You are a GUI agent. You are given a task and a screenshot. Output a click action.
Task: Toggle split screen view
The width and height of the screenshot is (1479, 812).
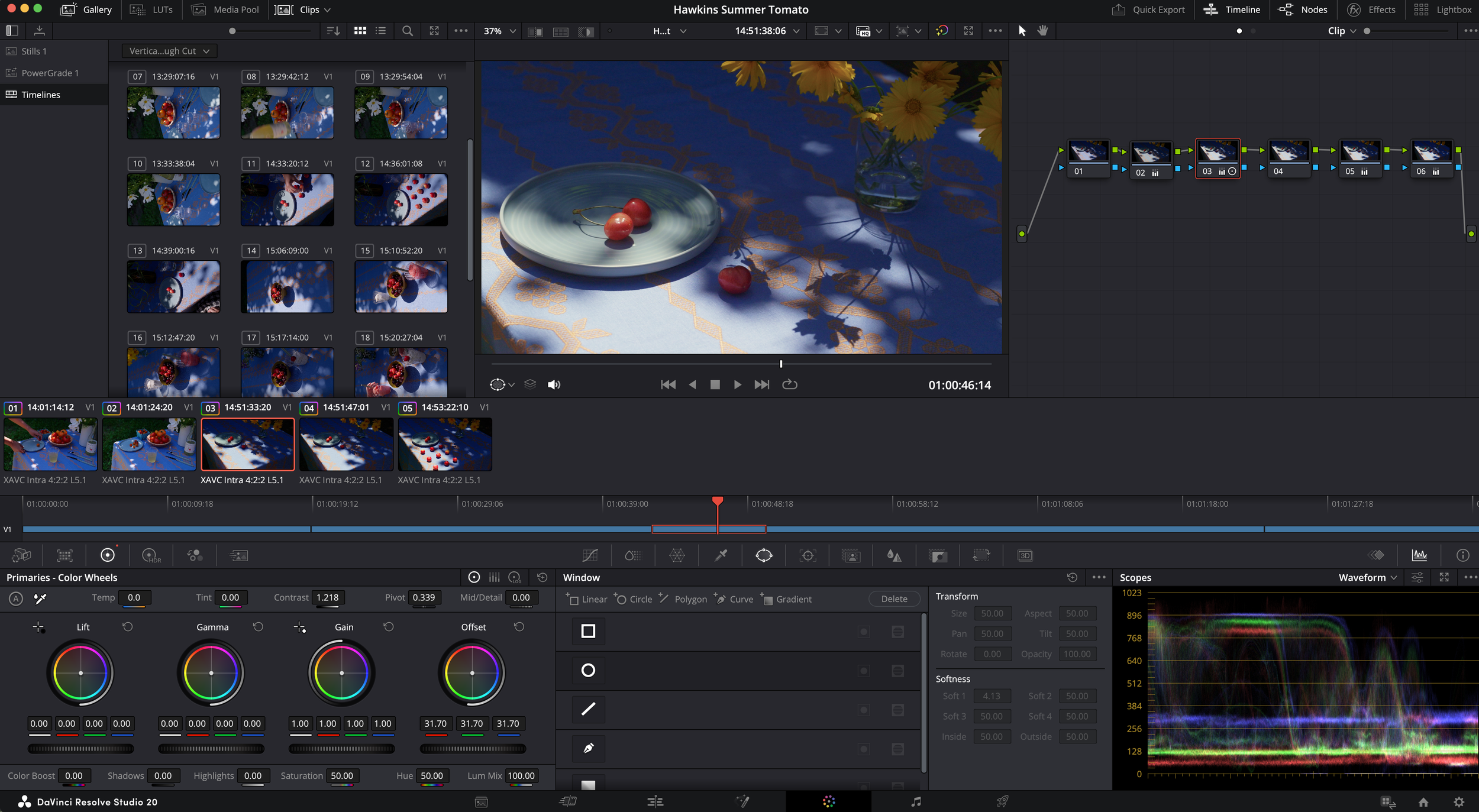pos(560,31)
